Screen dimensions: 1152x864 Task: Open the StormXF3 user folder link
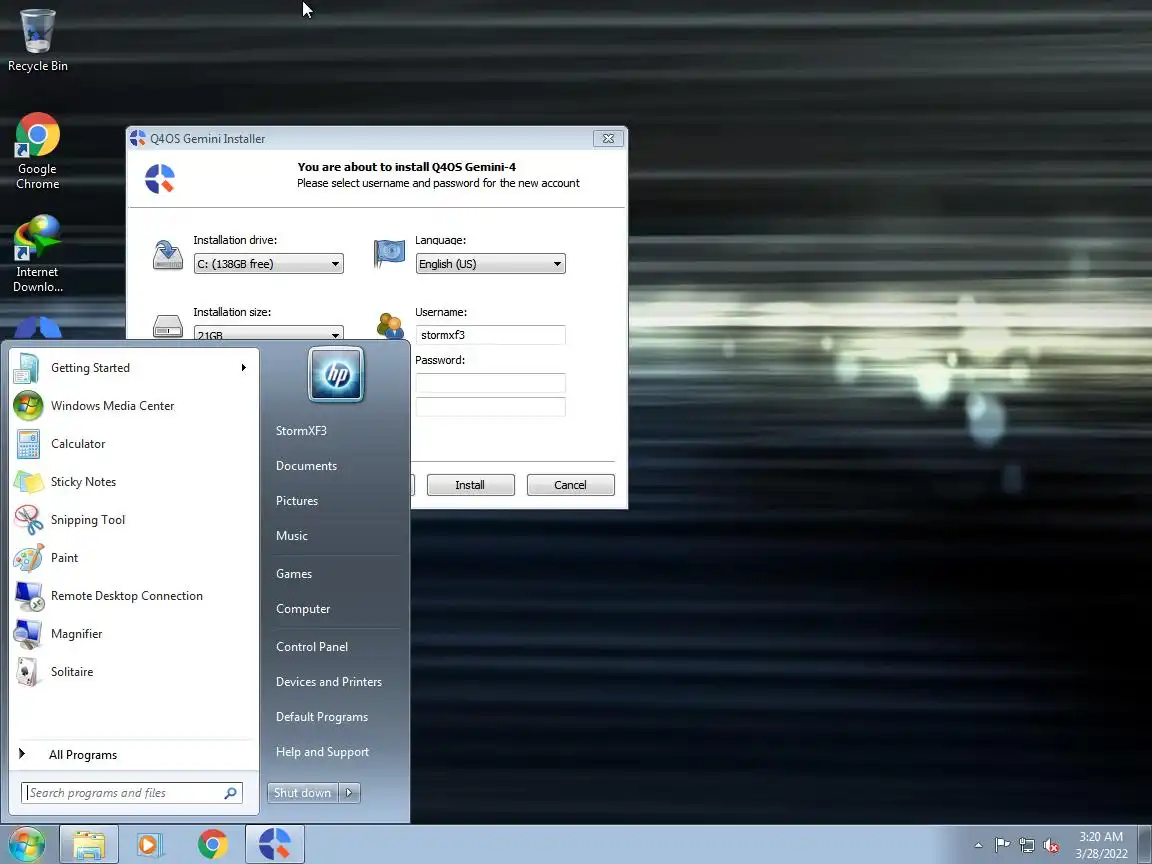pos(301,431)
